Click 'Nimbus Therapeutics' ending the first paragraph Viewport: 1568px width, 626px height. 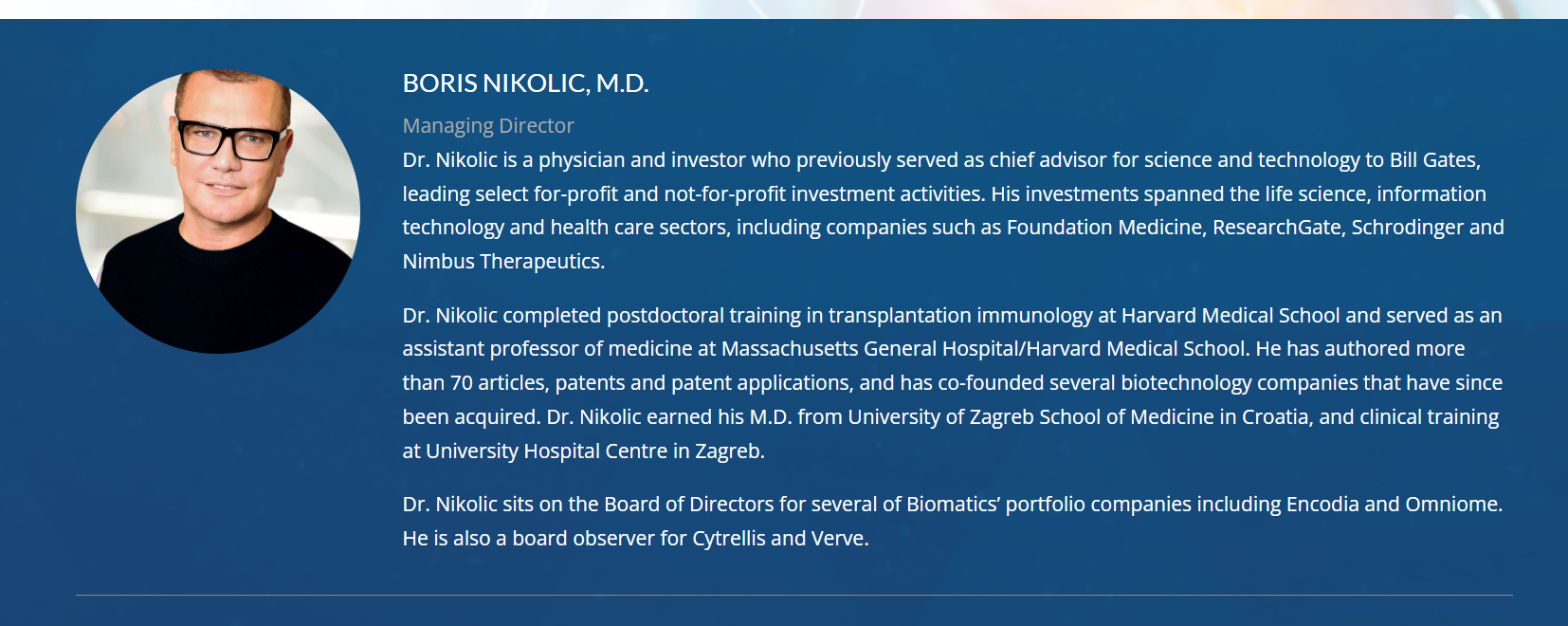[501, 262]
